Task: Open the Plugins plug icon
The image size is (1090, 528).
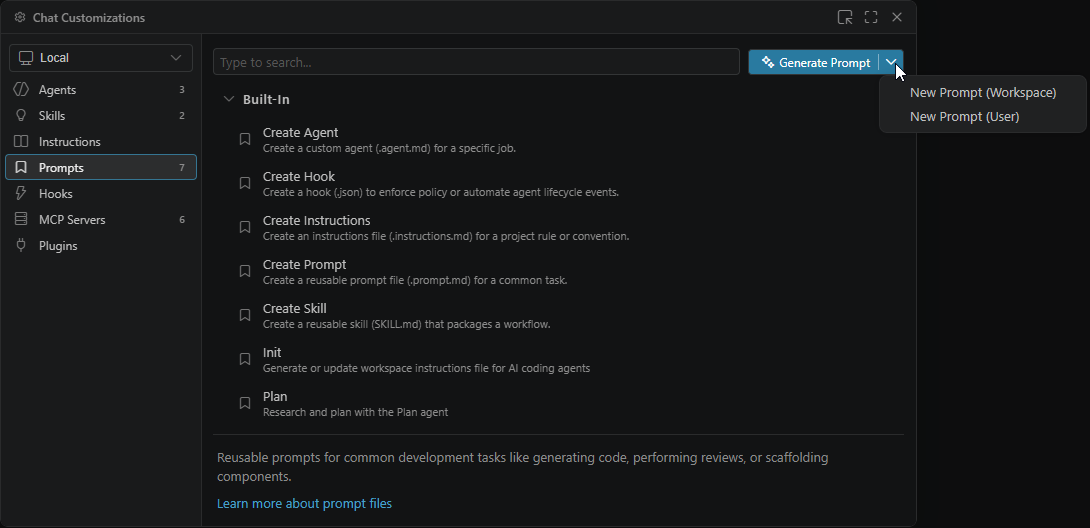Action: coord(21,246)
